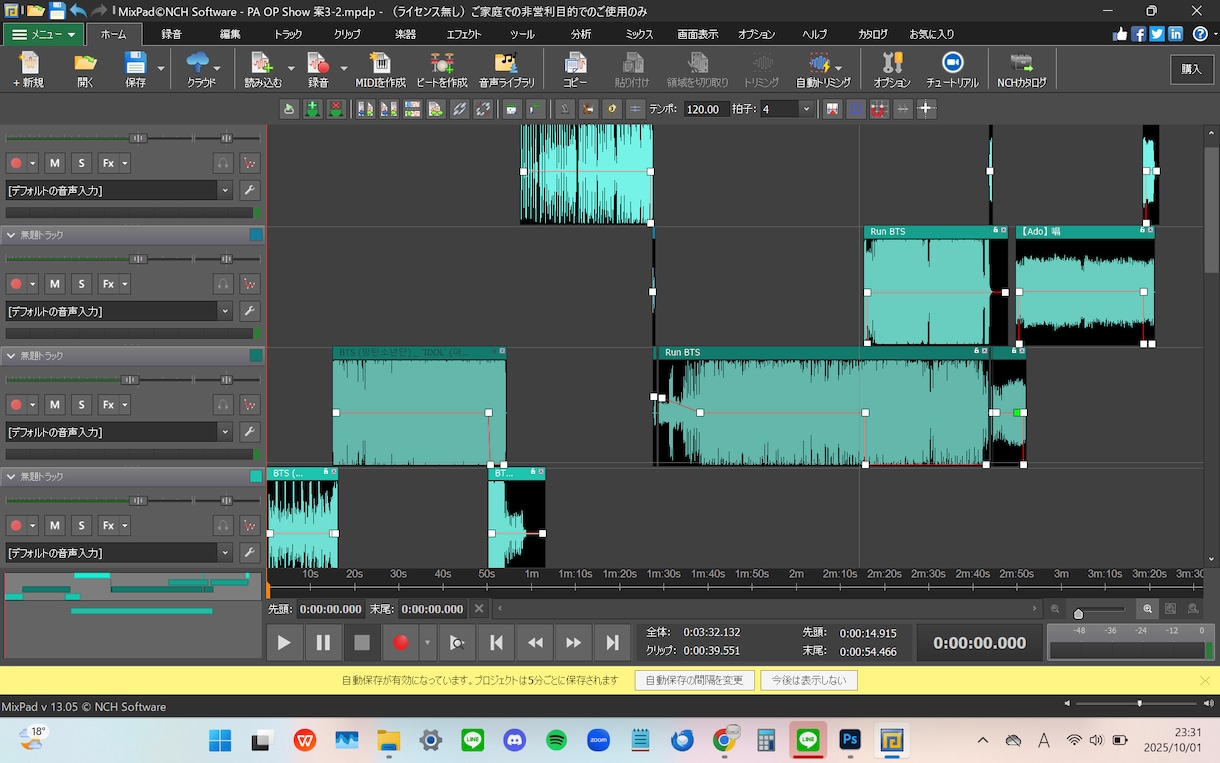Toggle headphone monitoring on dark-teal-swatch track

(x=223, y=405)
